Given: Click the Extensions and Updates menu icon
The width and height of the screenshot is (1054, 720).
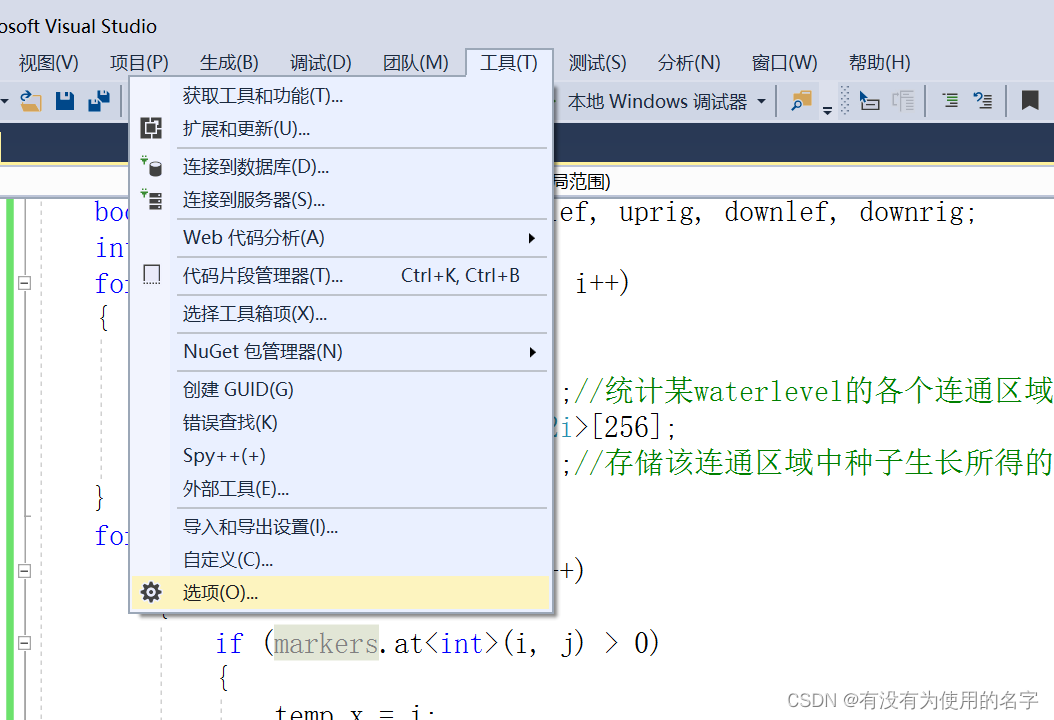Looking at the screenshot, I should point(151,128).
